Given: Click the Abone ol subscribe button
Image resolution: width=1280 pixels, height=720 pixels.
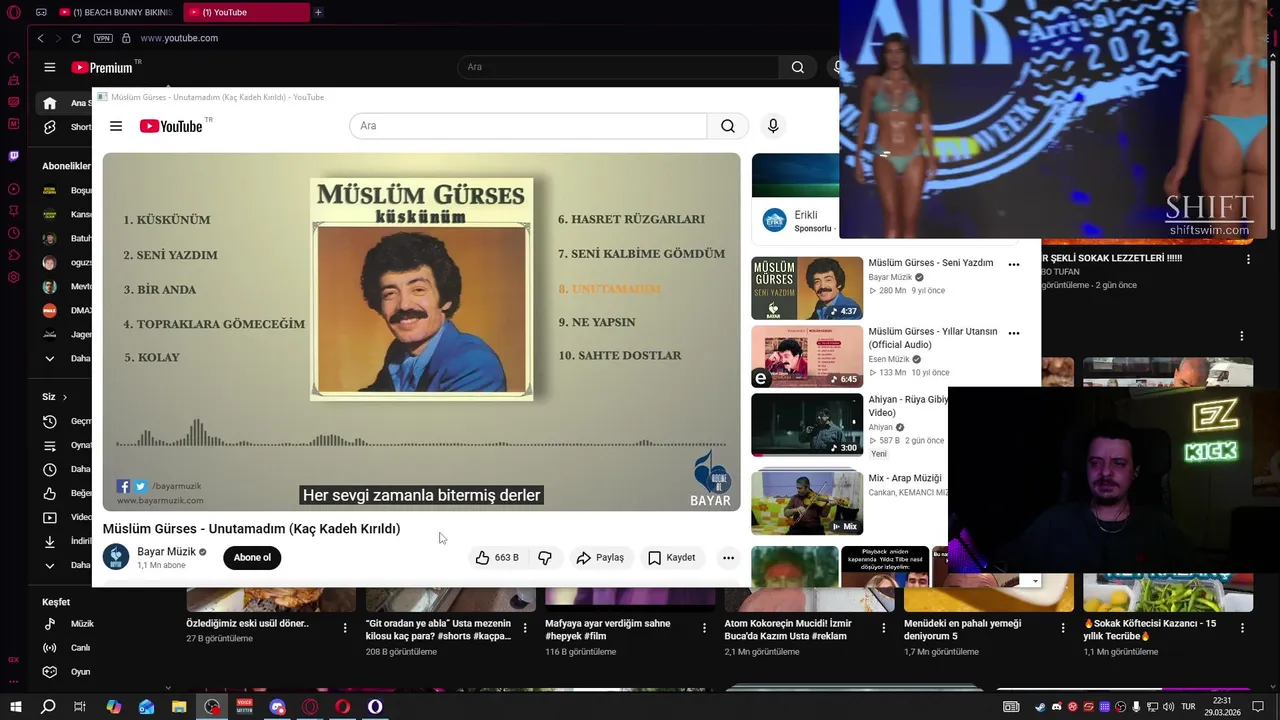Looking at the screenshot, I should pos(252,558).
